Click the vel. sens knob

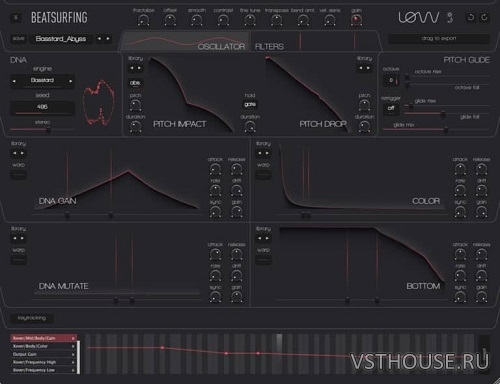point(330,21)
